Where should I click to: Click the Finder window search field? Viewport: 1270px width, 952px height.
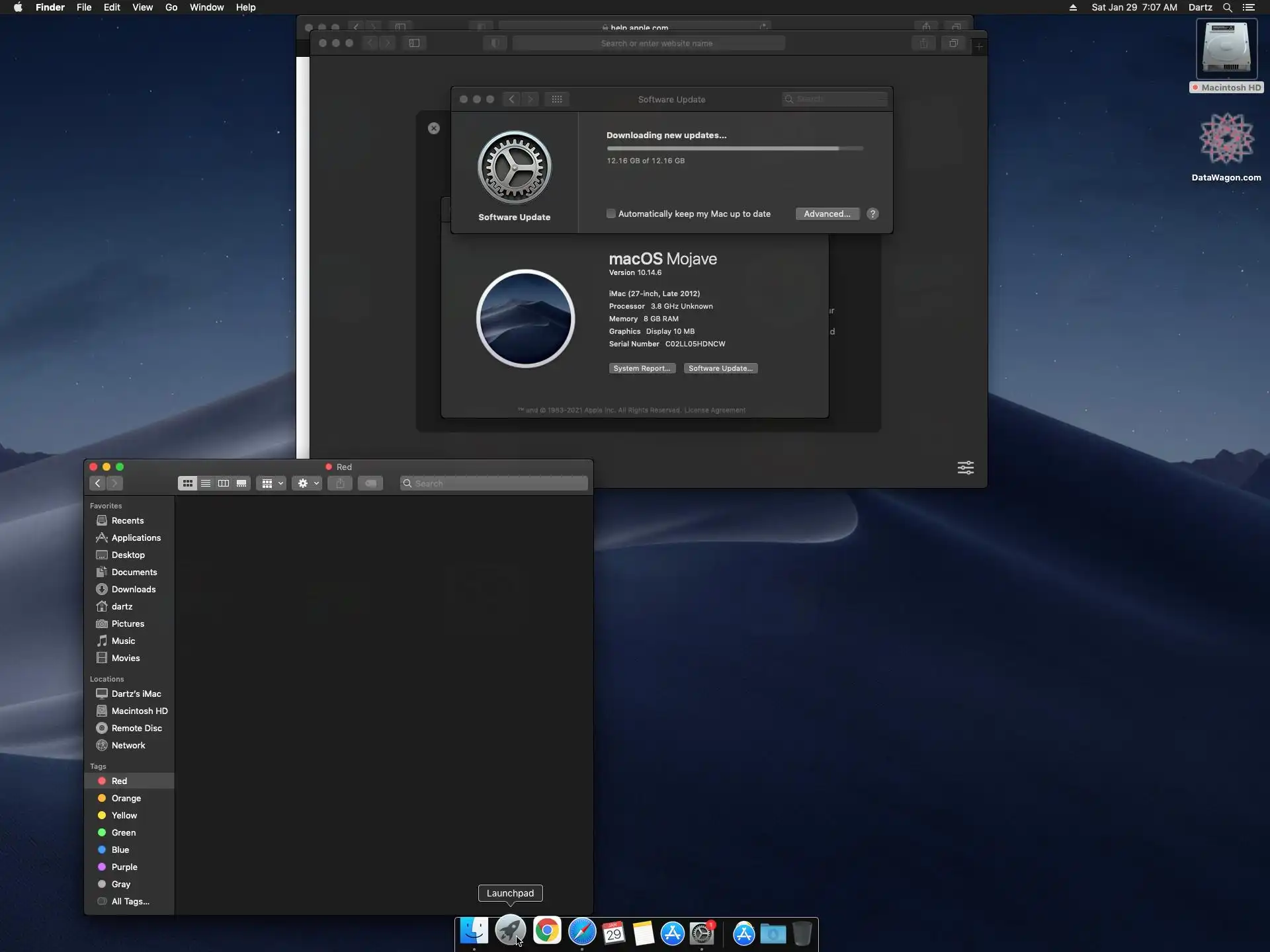[x=496, y=483]
